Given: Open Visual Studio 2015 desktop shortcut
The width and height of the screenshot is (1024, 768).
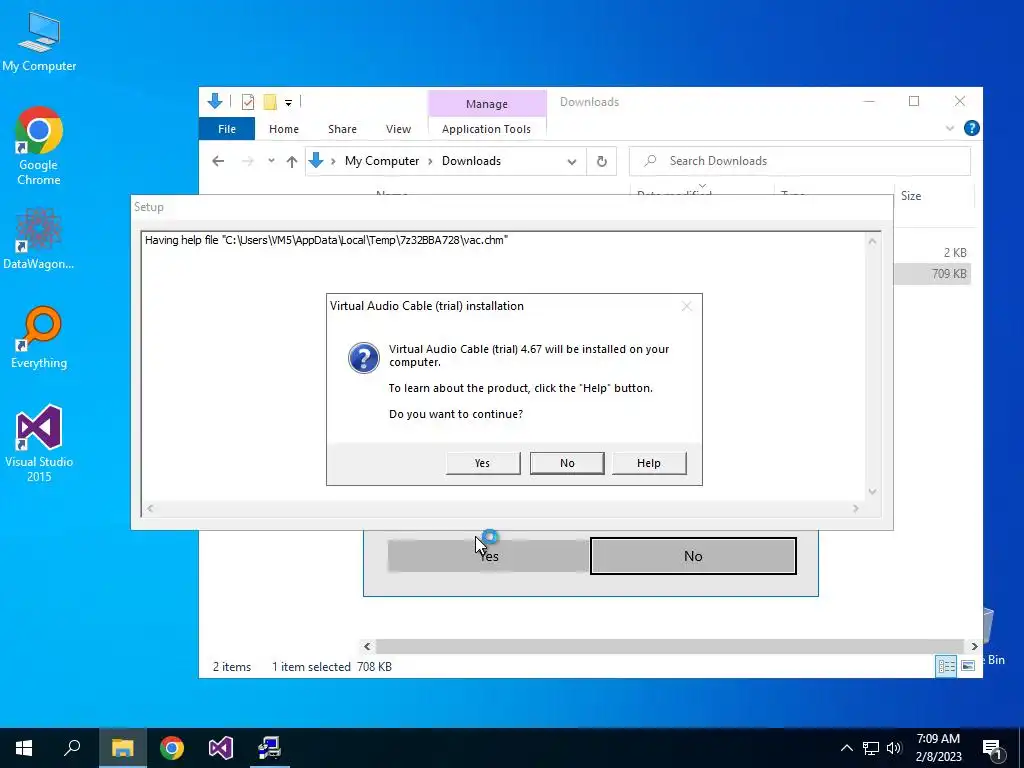Looking at the screenshot, I should pyautogui.click(x=39, y=443).
